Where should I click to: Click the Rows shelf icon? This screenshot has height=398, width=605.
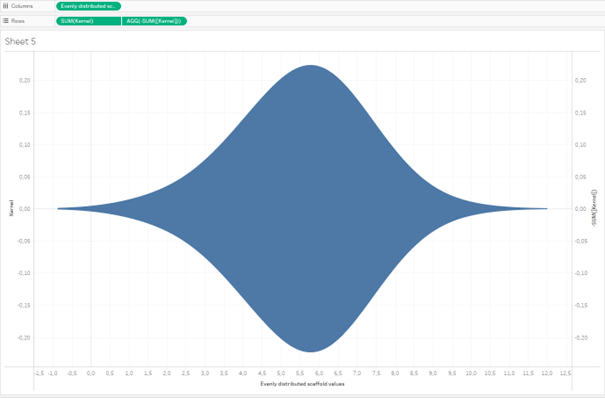(x=5, y=21)
